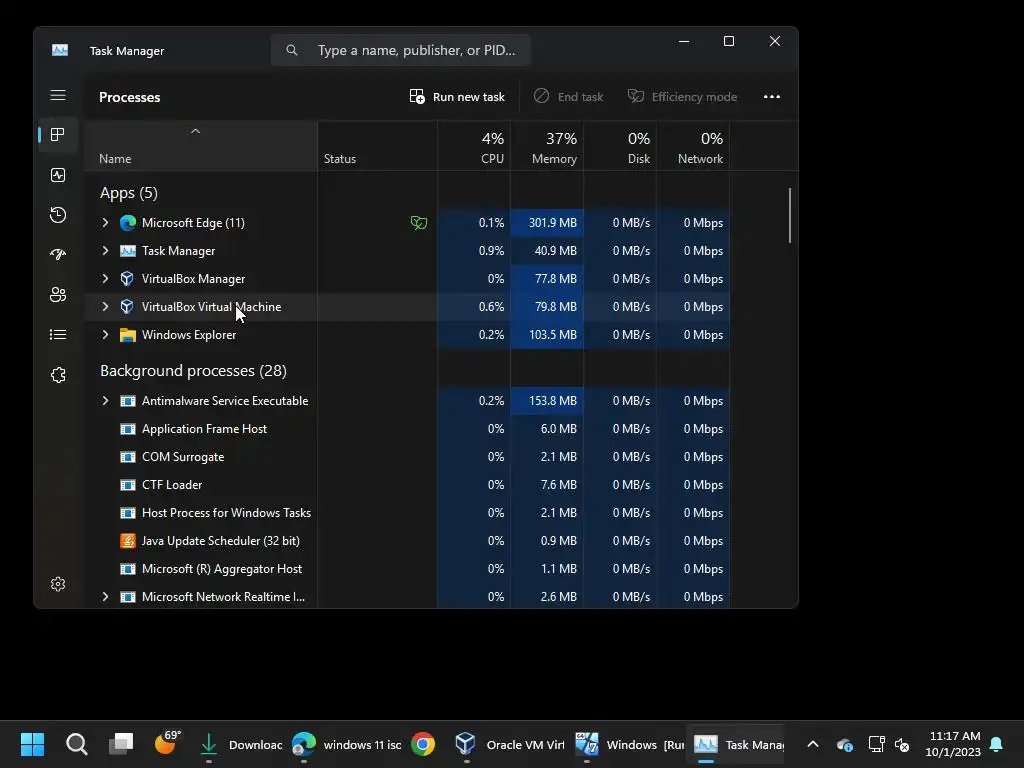Open the notifications bell
The width and height of the screenshot is (1024, 768).
997,744
